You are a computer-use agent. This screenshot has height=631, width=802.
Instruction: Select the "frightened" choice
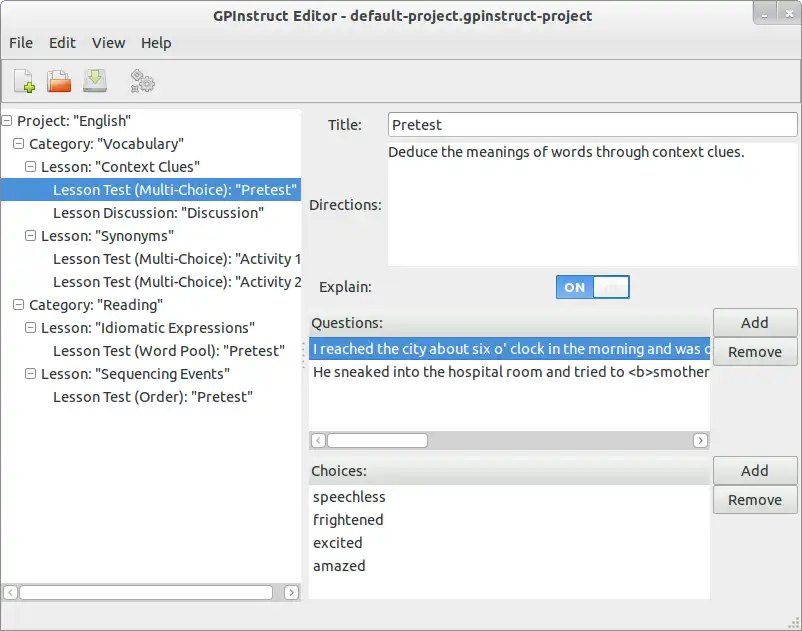(509, 520)
